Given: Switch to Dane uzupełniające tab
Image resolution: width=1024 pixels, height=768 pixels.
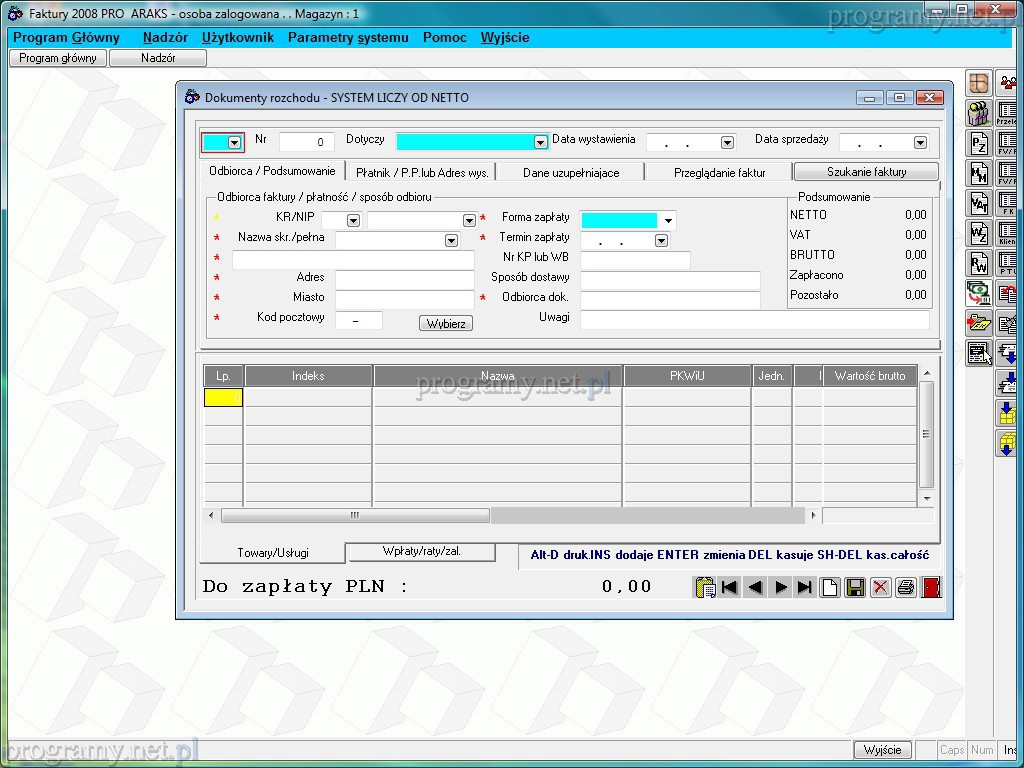Looking at the screenshot, I should 571,172.
